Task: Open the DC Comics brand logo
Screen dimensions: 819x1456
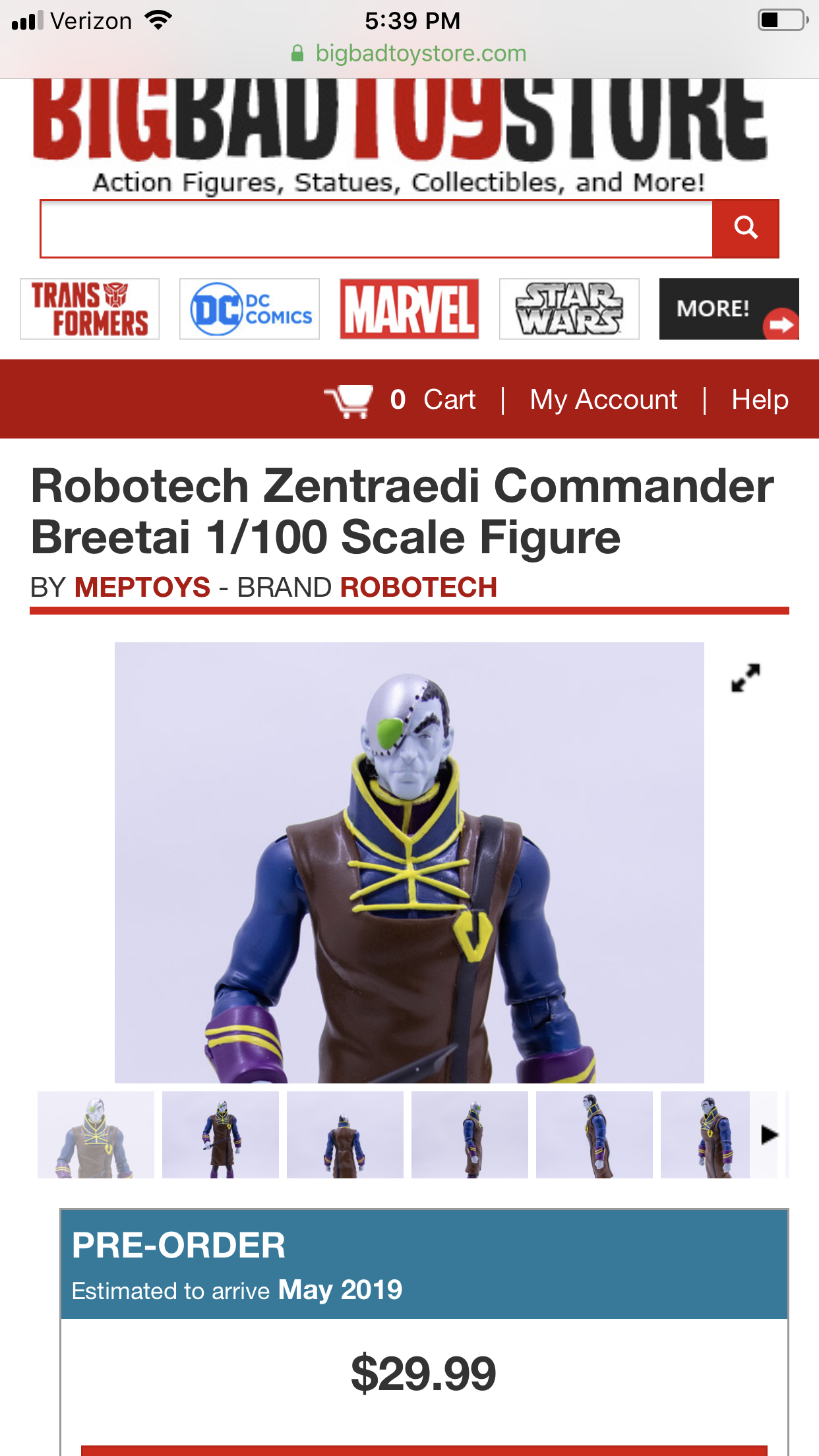Action: [x=249, y=309]
